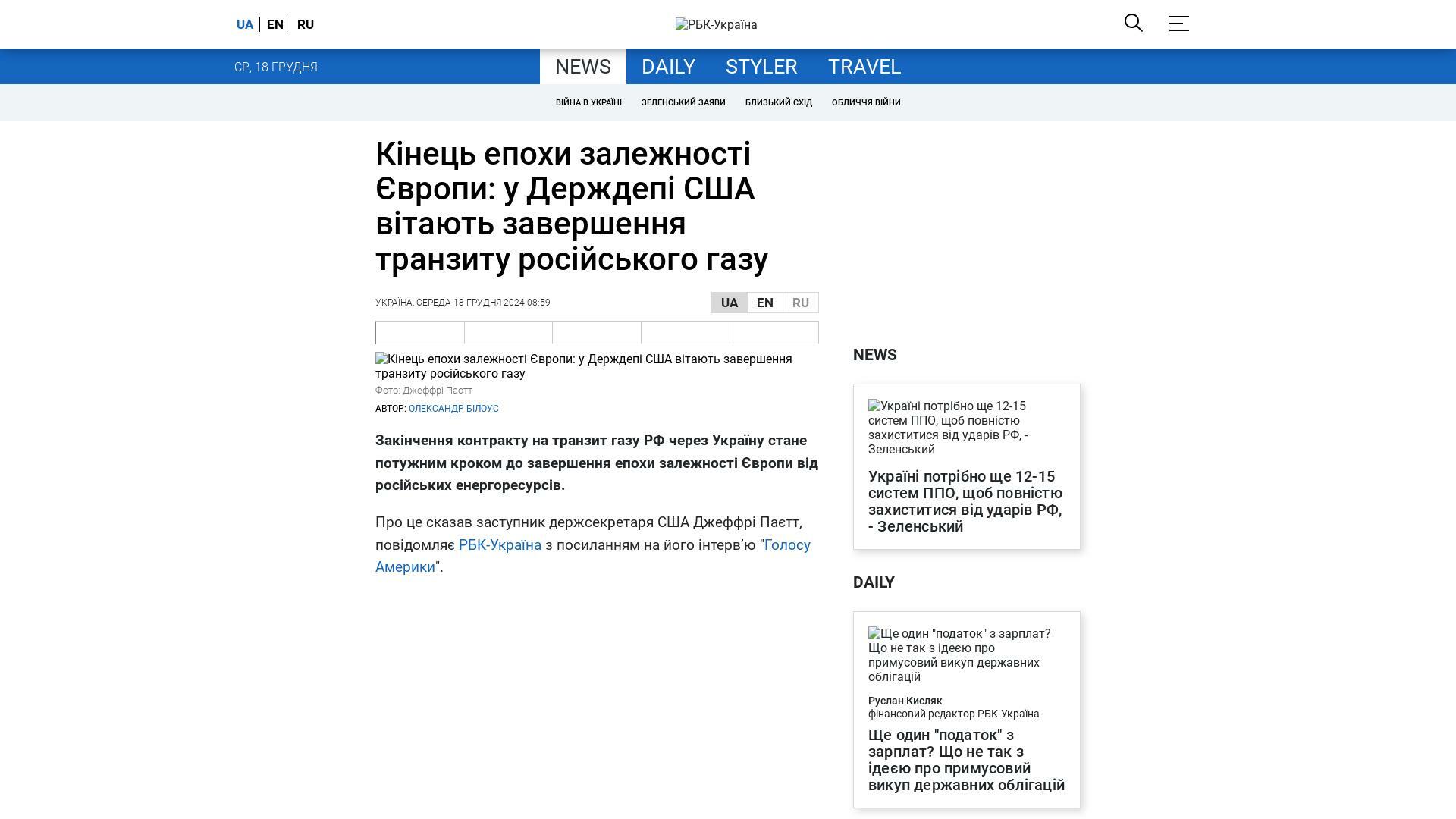The height and width of the screenshot is (819, 1456).
Task: Click the main article image placeholder
Action: (x=597, y=366)
